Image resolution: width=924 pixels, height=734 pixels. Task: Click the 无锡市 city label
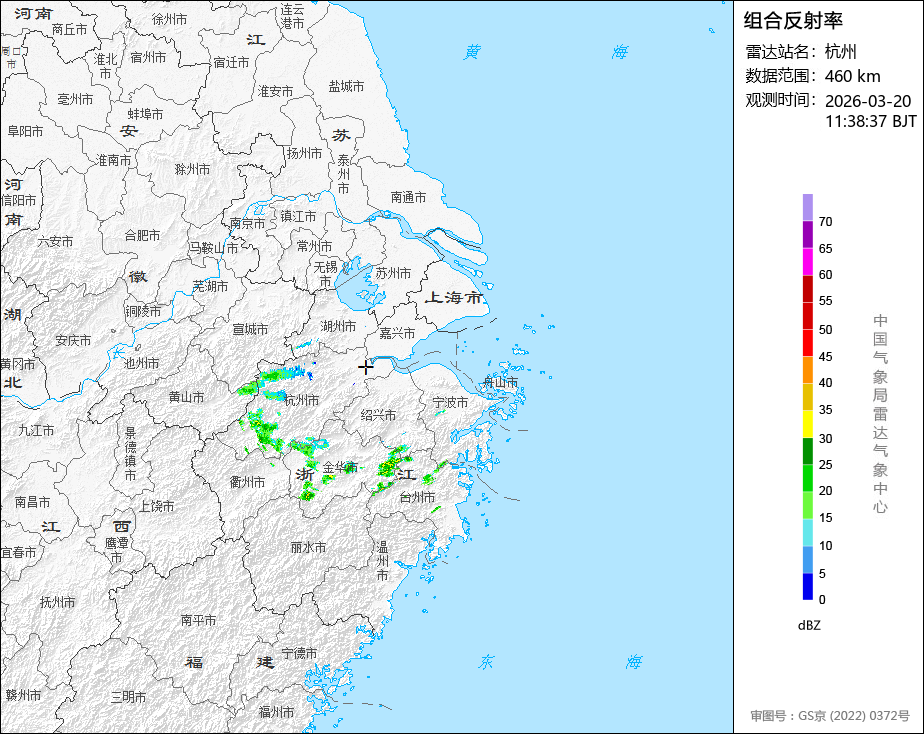coord(325,274)
